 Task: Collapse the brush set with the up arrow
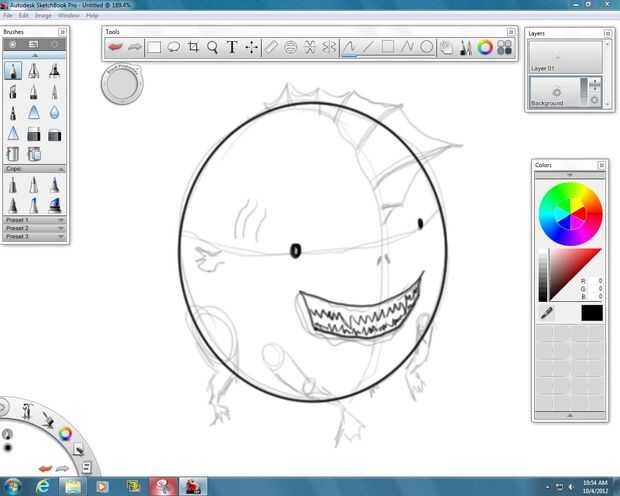pos(34,56)
